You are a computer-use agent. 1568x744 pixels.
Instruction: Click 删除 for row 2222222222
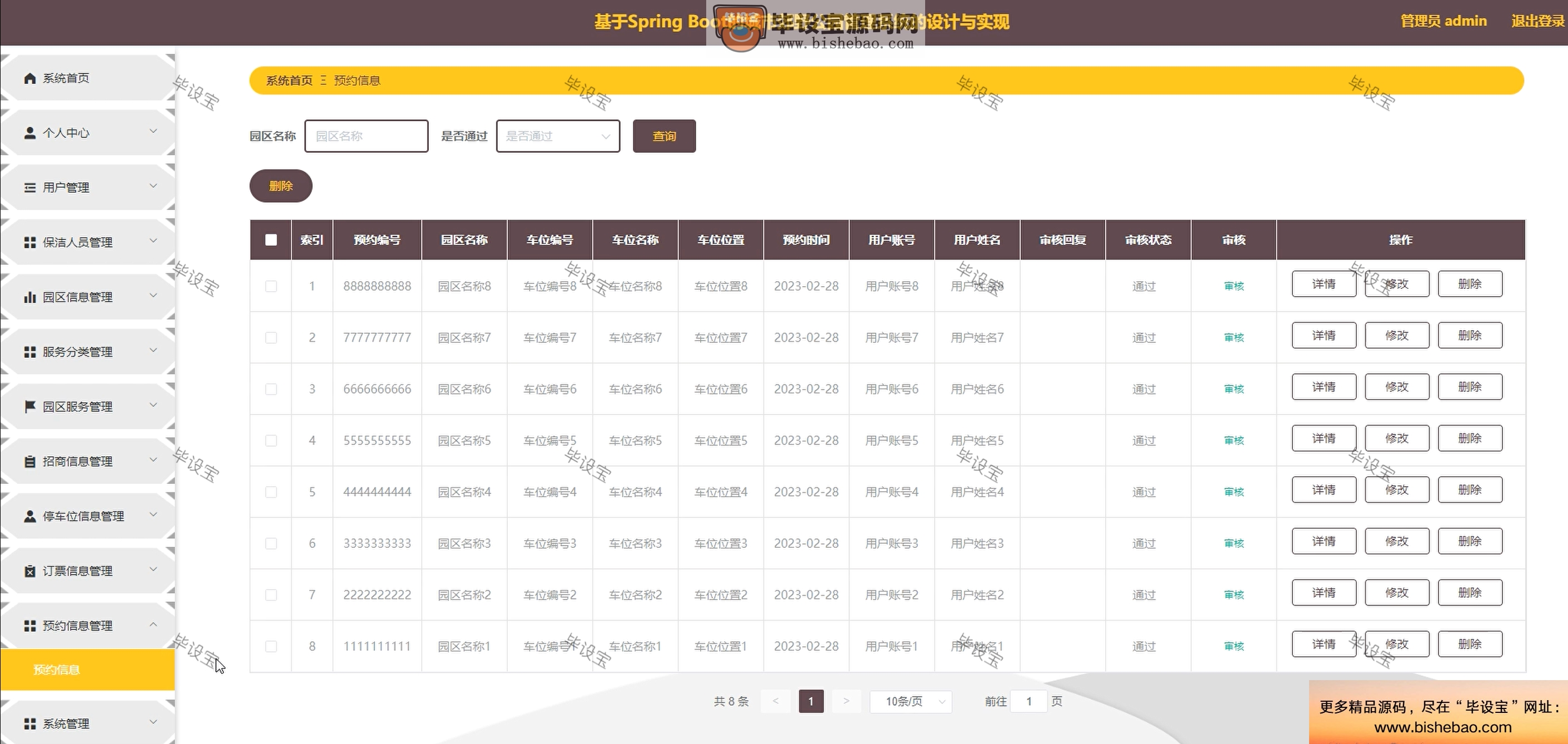tap(1470, 592)
